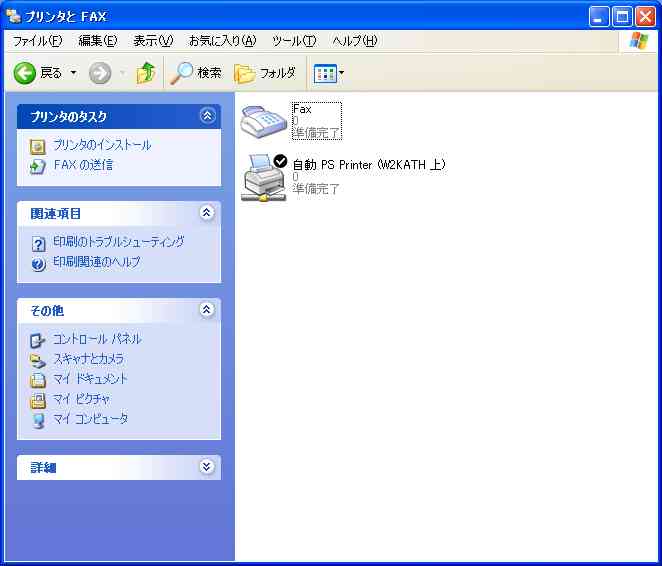Open the Back button history dropdown arrow
662x566 pixels.
click(x=73, y=73)
